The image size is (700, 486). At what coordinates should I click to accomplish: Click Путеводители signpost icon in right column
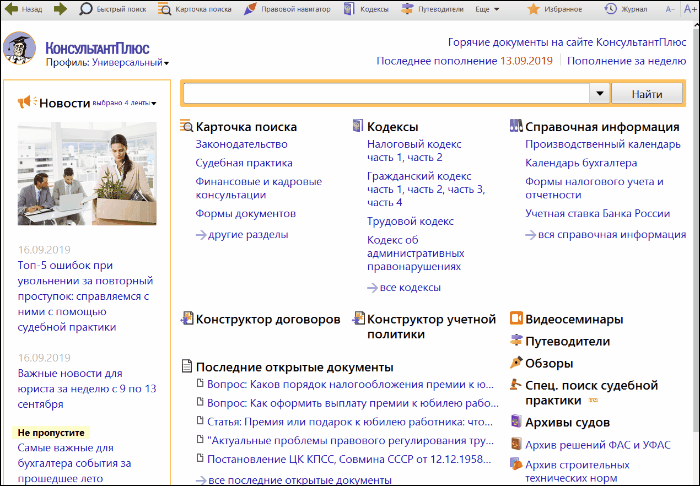click(516, 341)
